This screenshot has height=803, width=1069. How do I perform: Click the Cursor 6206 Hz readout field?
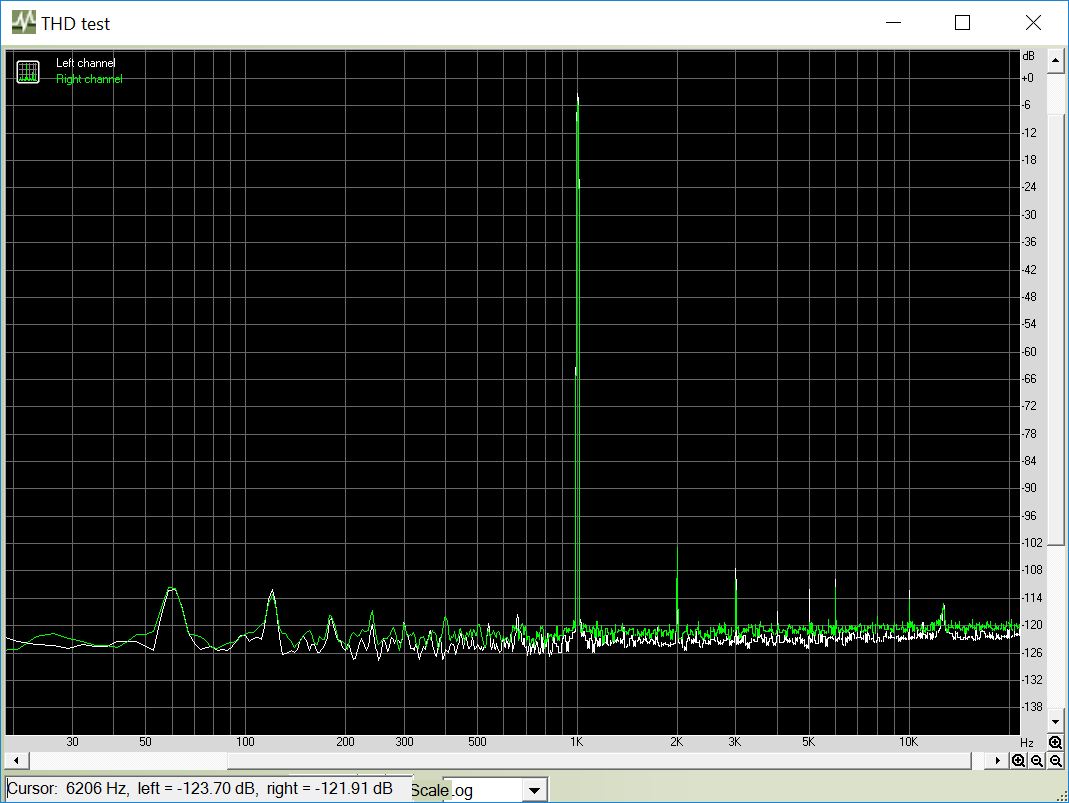(x=208, y=789)
